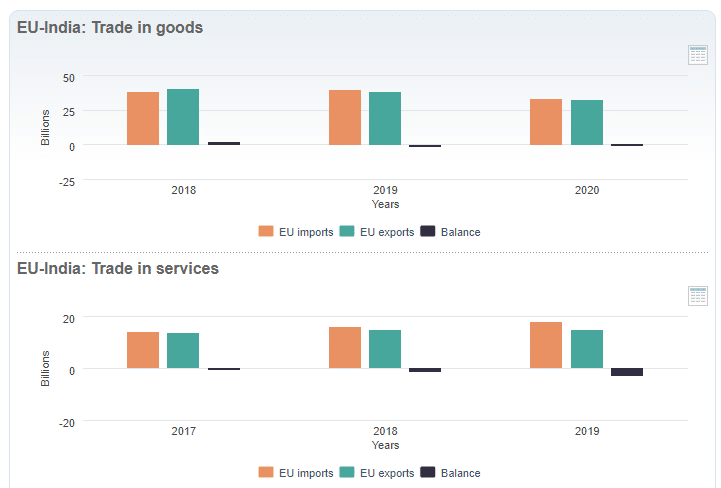Open data table view for Trade in services

pos(698,296)
